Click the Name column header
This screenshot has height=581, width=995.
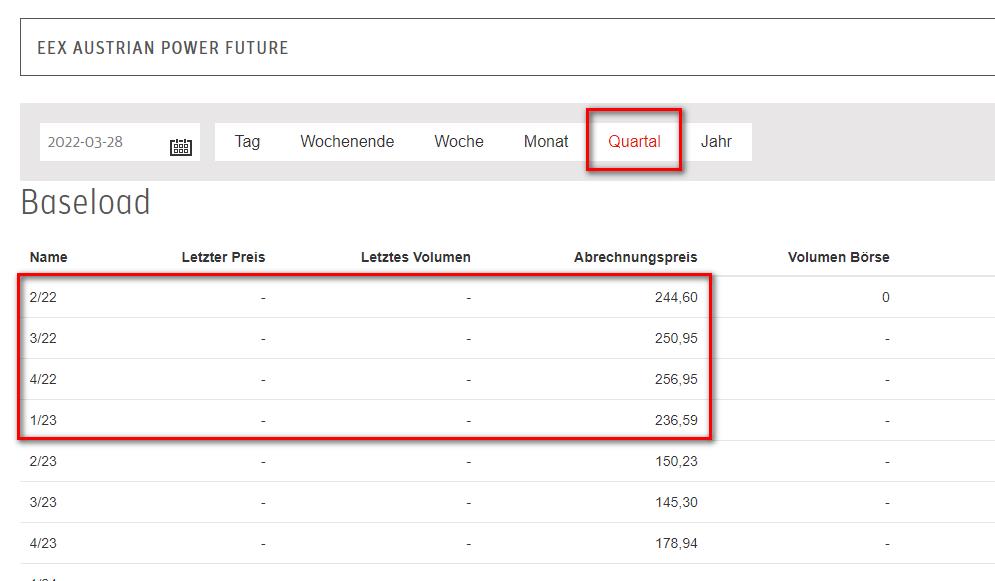coord(48,258)
